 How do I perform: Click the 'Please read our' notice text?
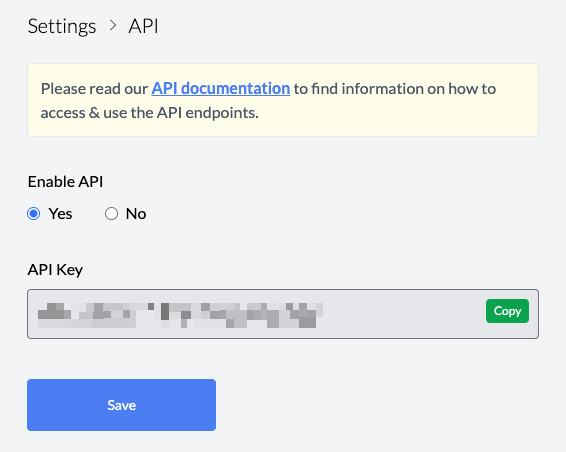[94, 88]
